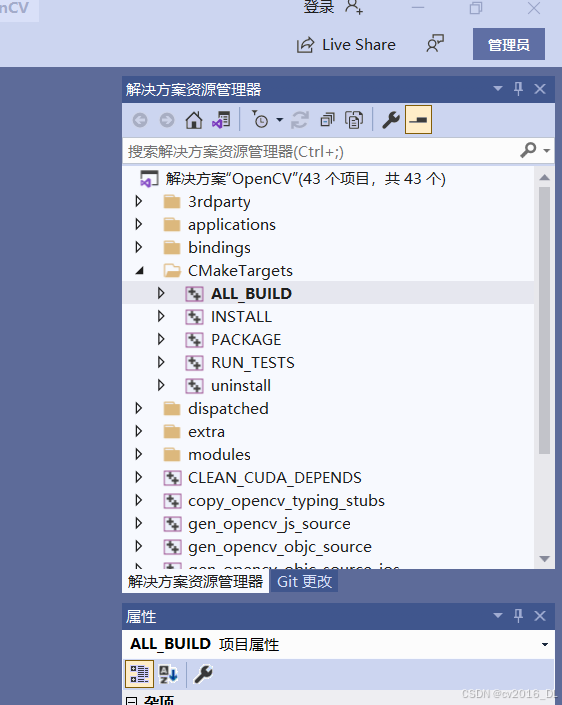The height and width of the screenshot is (705, 562).
Task: Open the pending changes filter clock icon
Action: (x=260, y=120)
